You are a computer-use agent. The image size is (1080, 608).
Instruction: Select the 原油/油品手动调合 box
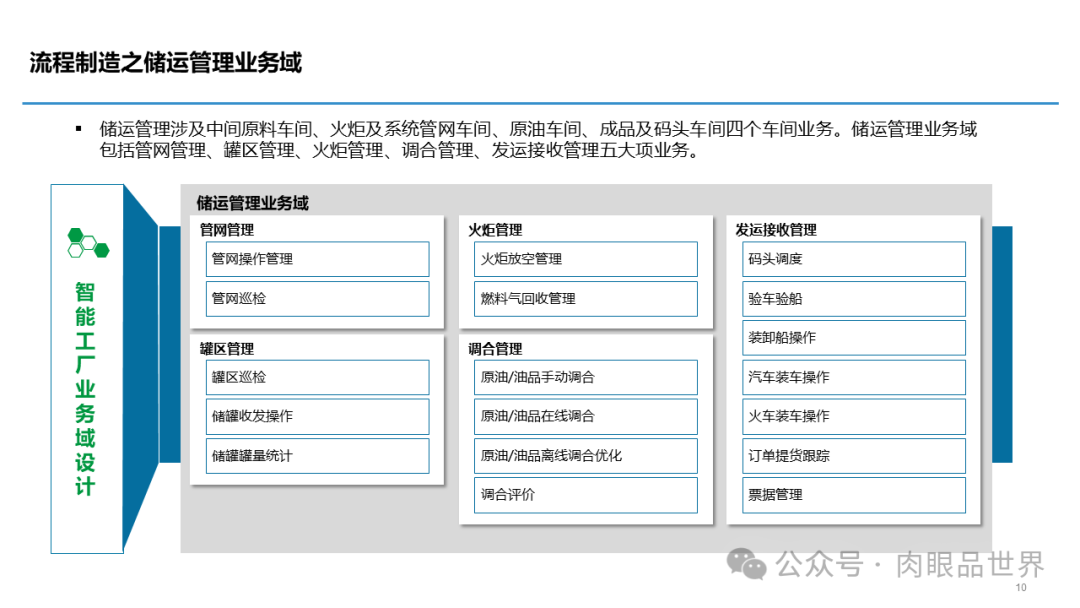585,377
